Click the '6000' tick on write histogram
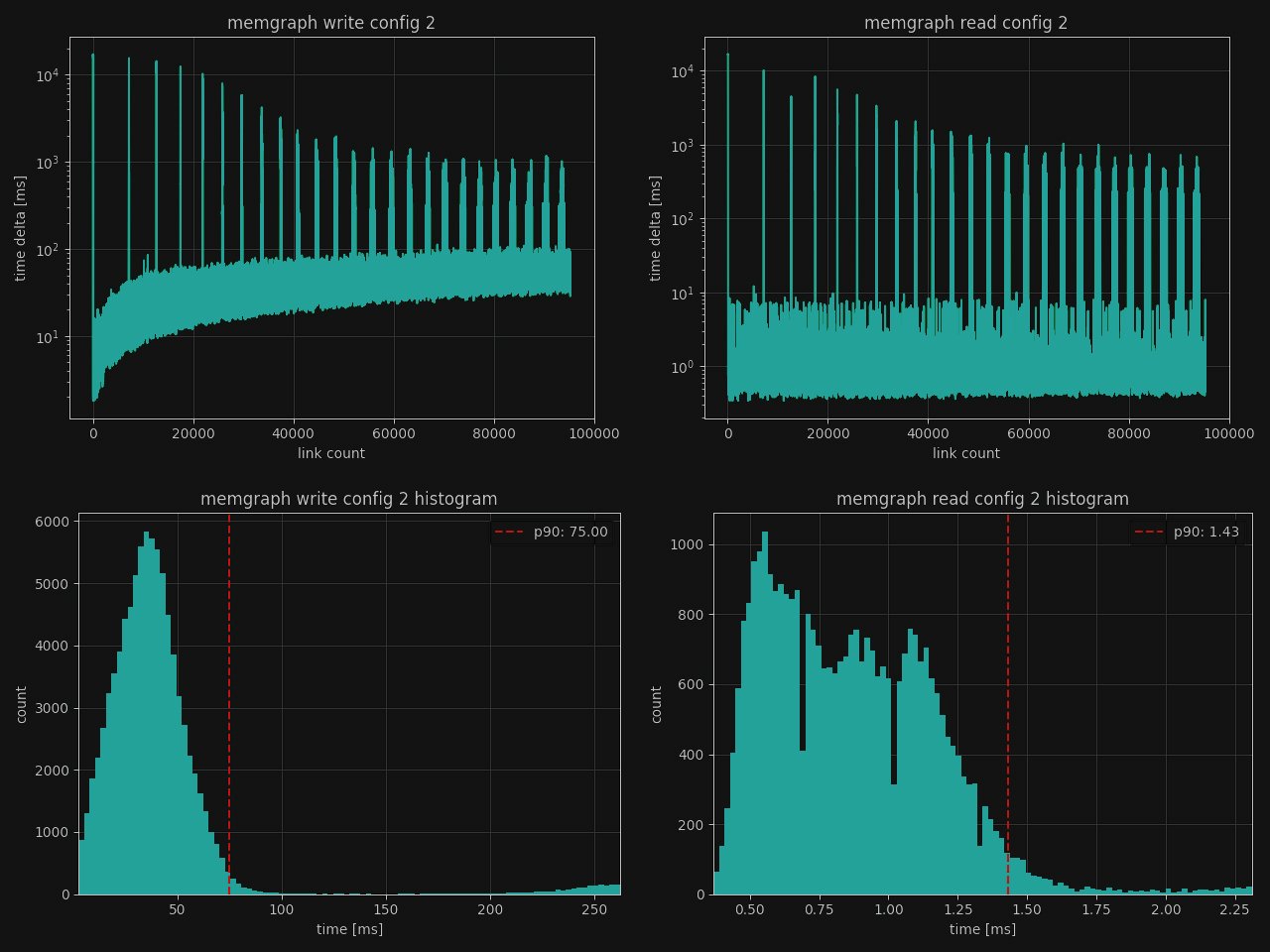Screen dimensions: 1270x952 (52, 522)
